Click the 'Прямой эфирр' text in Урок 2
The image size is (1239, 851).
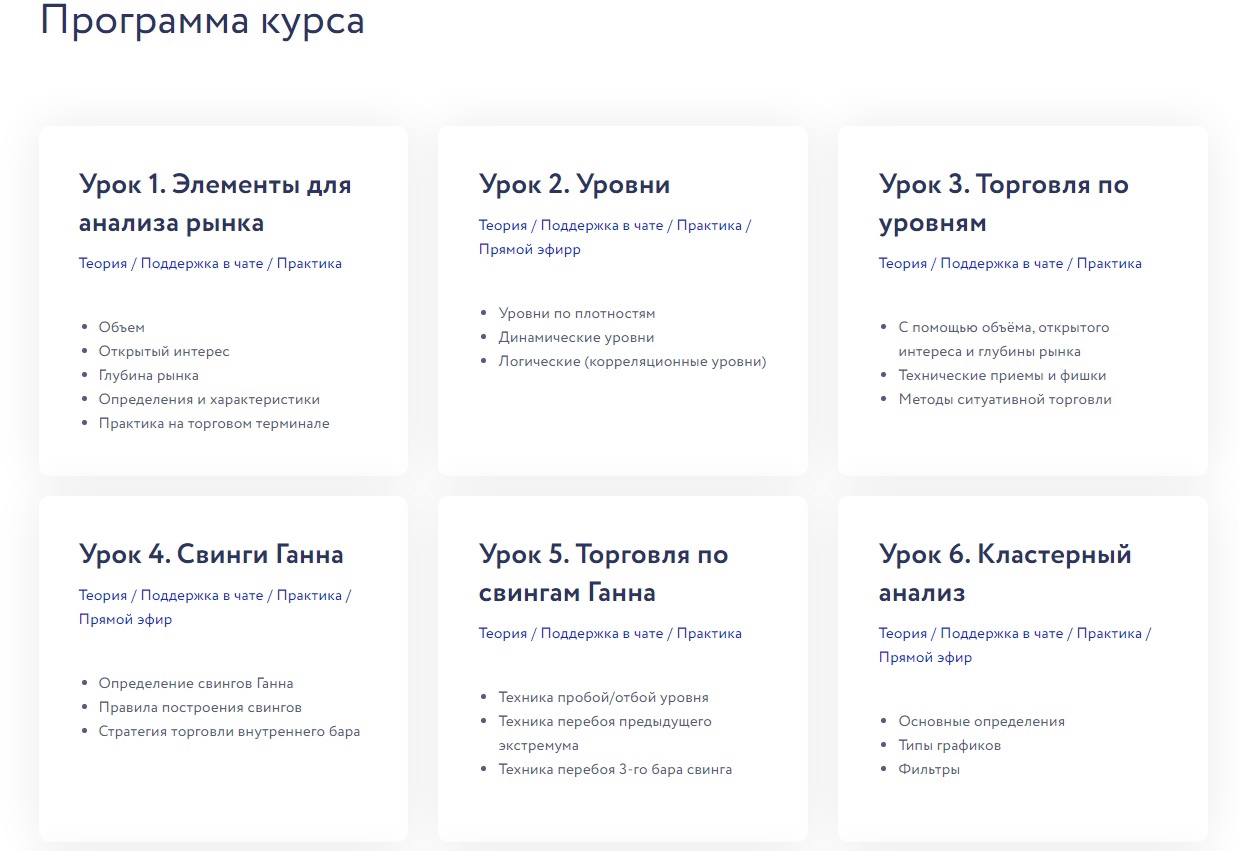[529, 249]
